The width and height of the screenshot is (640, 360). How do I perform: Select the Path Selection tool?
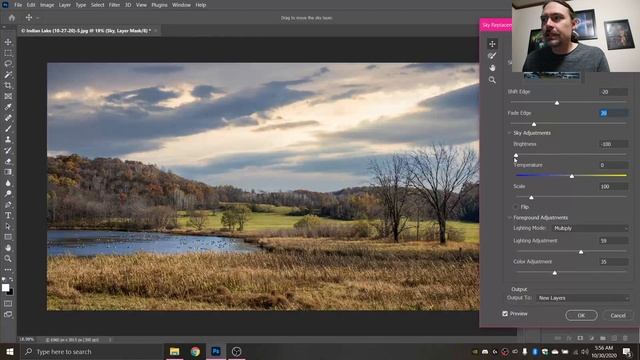8,226
